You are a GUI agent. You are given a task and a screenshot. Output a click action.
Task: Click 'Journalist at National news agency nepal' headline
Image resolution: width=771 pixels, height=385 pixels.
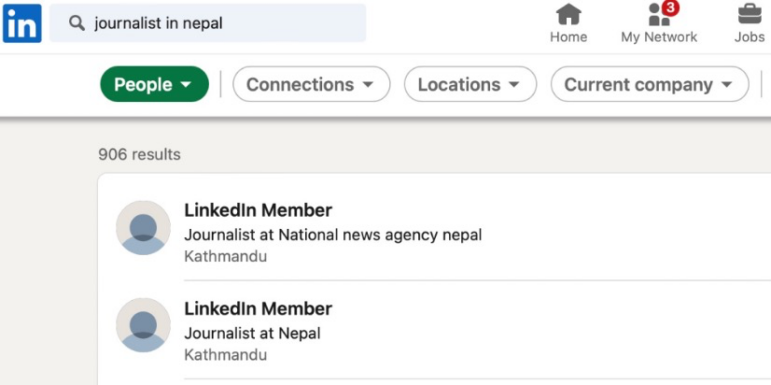pyautogui.click(x=333, y=235)
